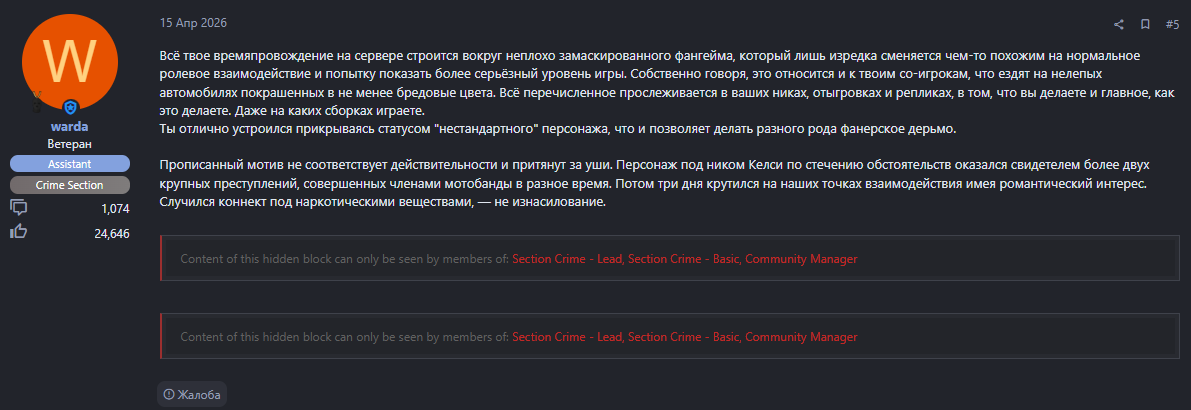Bookmark this post with the bookmark icon
Viewport: 1191px width, 410px height.
pos(1145,23)
